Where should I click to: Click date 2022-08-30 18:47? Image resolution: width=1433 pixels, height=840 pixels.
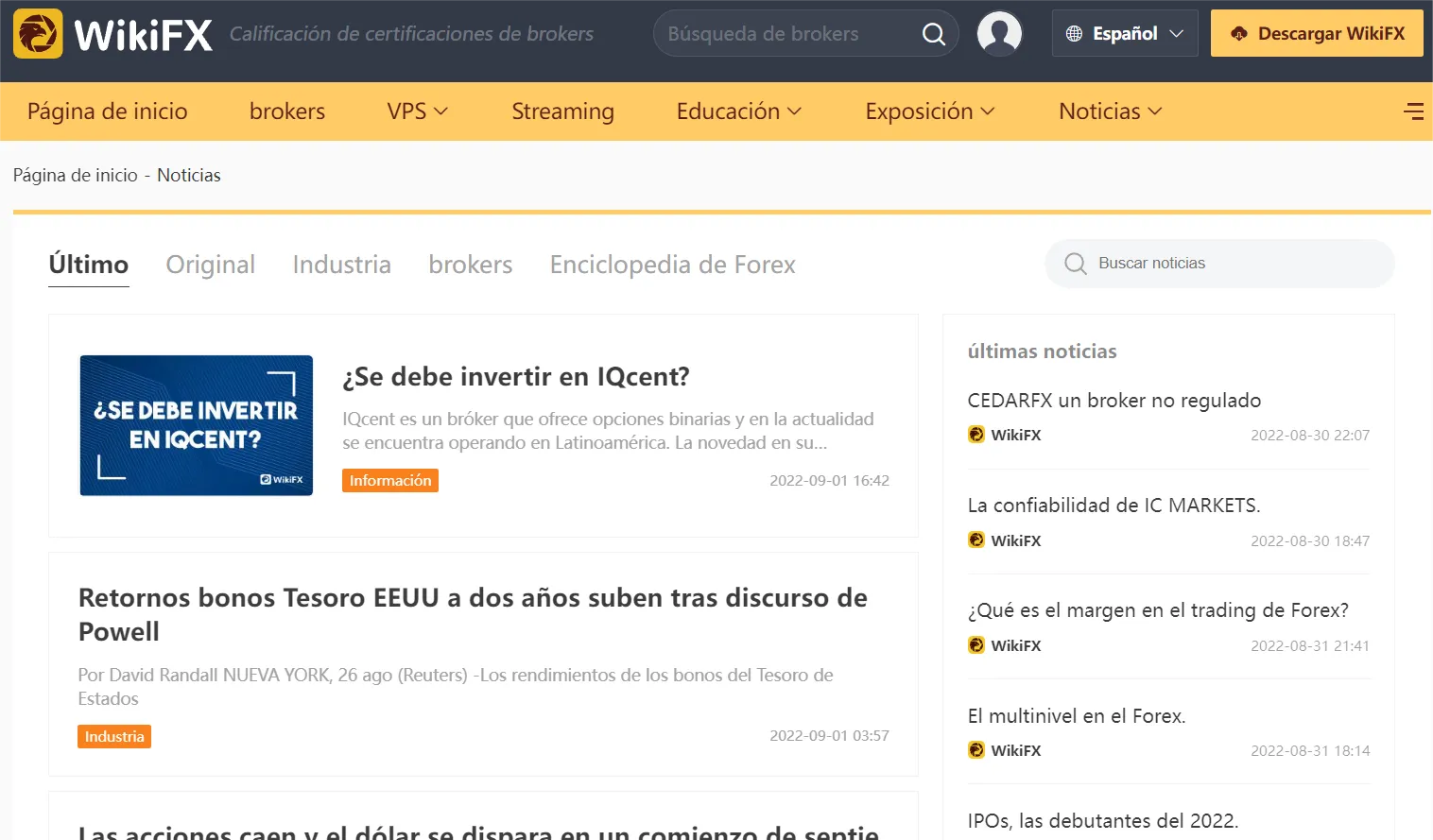[1310, 541]
